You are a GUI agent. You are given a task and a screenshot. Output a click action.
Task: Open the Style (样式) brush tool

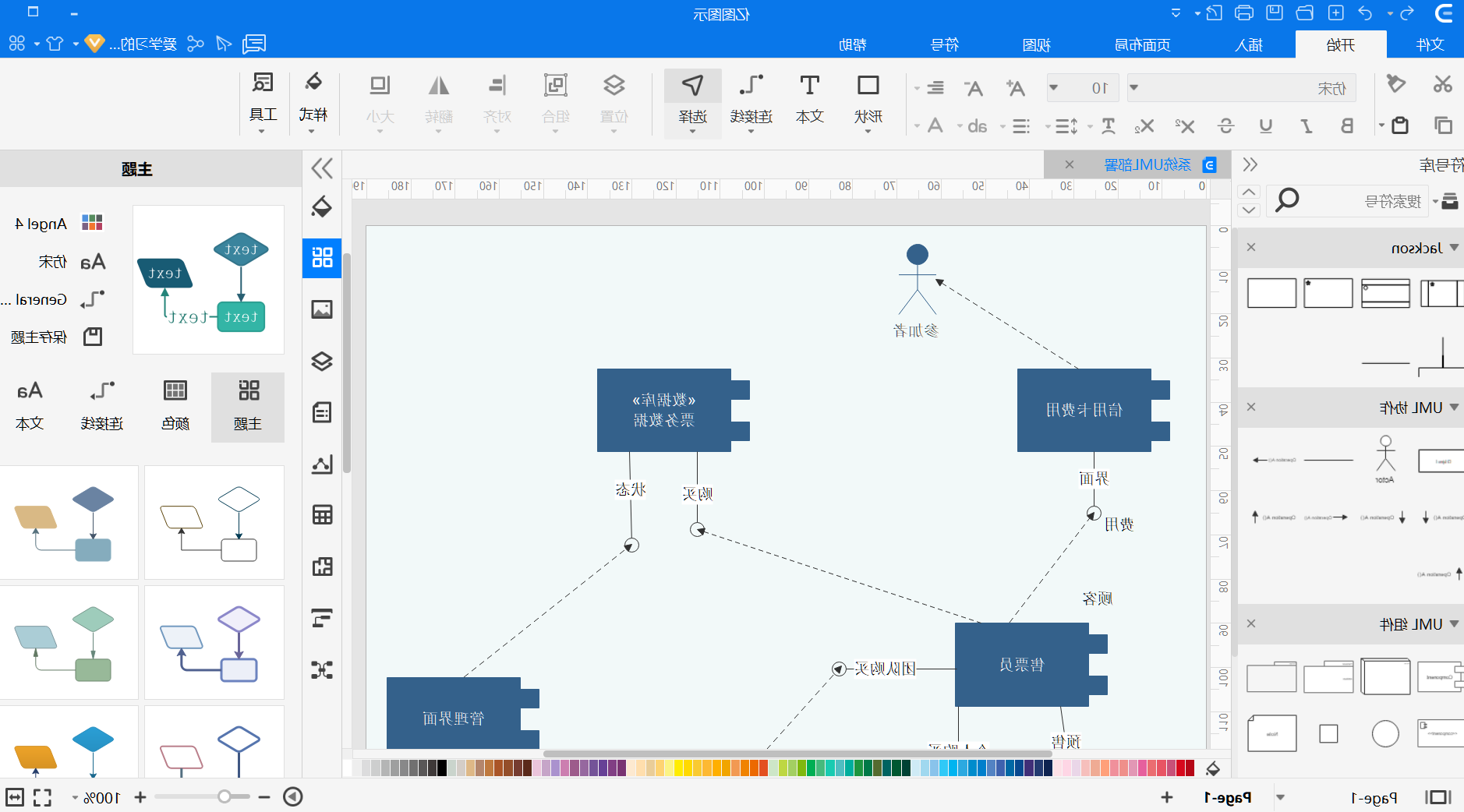tap(313, 101)
